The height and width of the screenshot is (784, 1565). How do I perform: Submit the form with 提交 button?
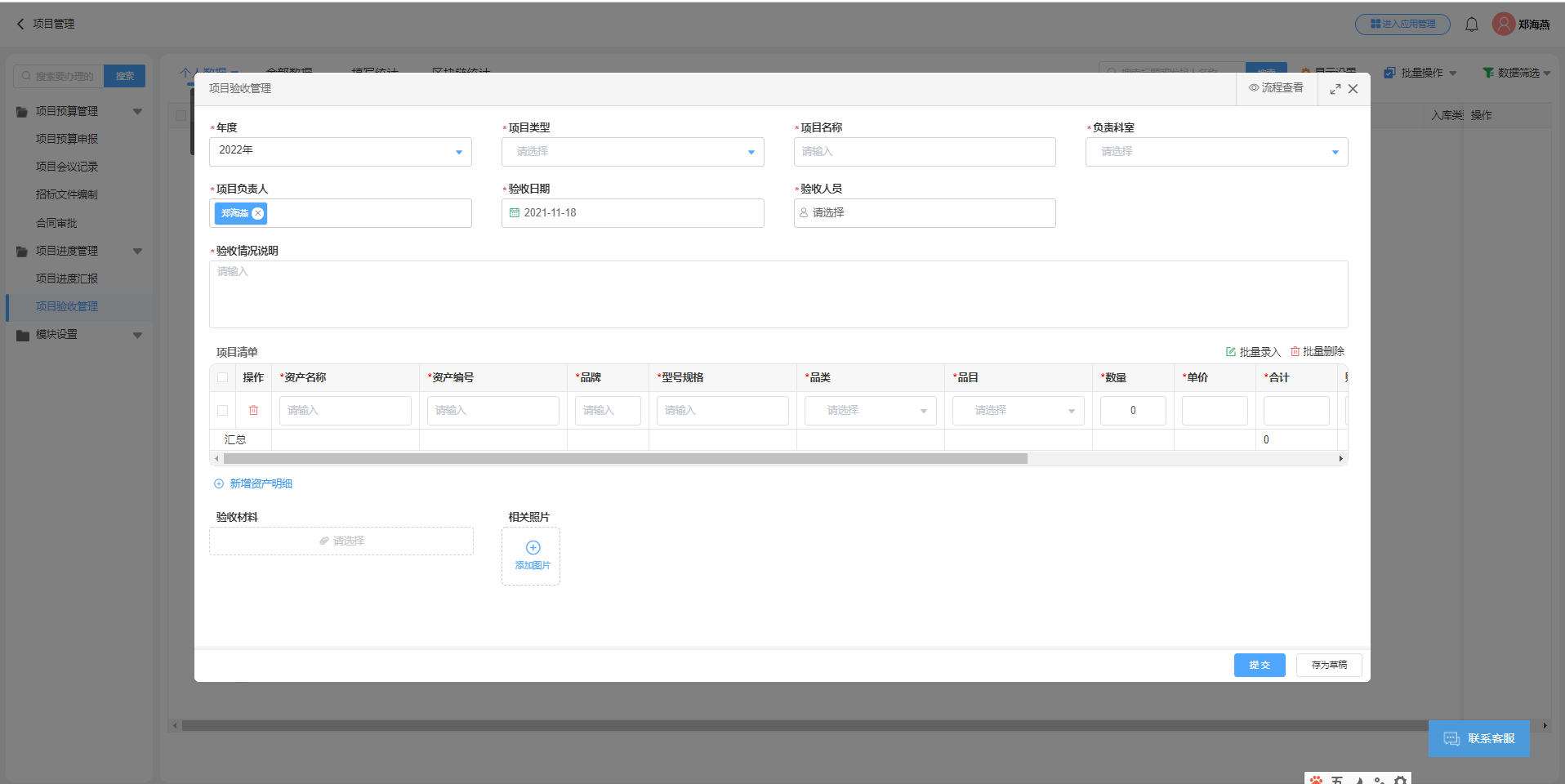pos(1259,665)
